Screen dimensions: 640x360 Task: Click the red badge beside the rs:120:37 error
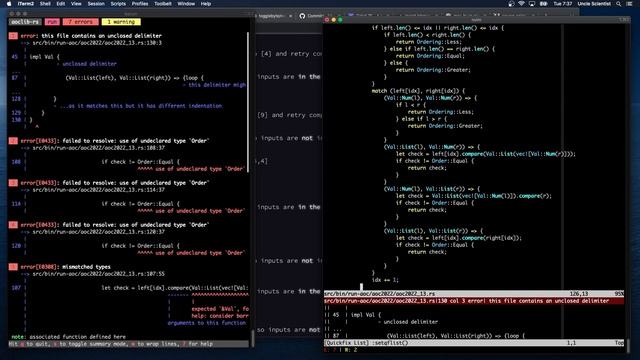[13, 225]
